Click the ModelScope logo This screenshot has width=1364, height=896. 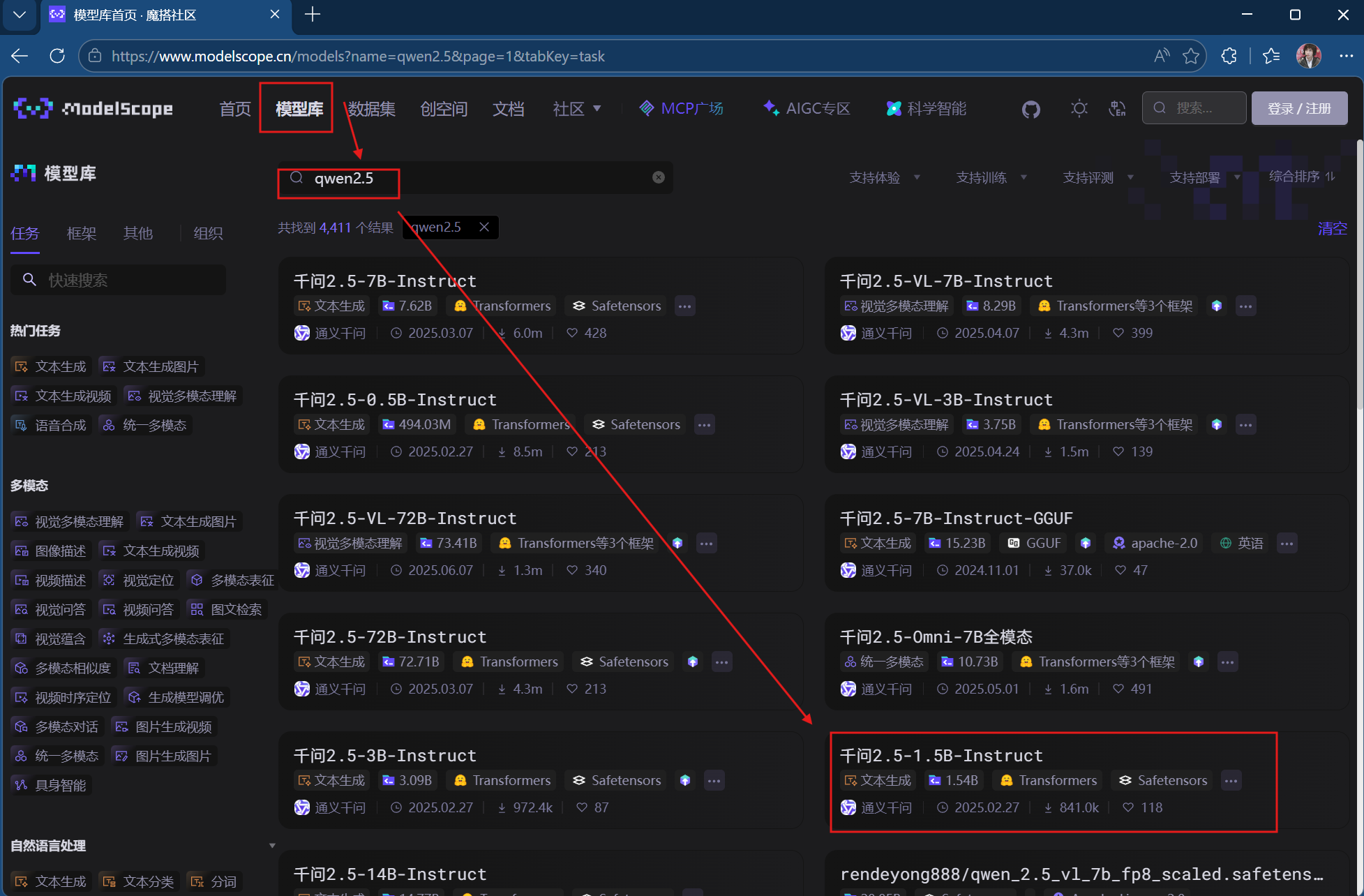[93, 108]
